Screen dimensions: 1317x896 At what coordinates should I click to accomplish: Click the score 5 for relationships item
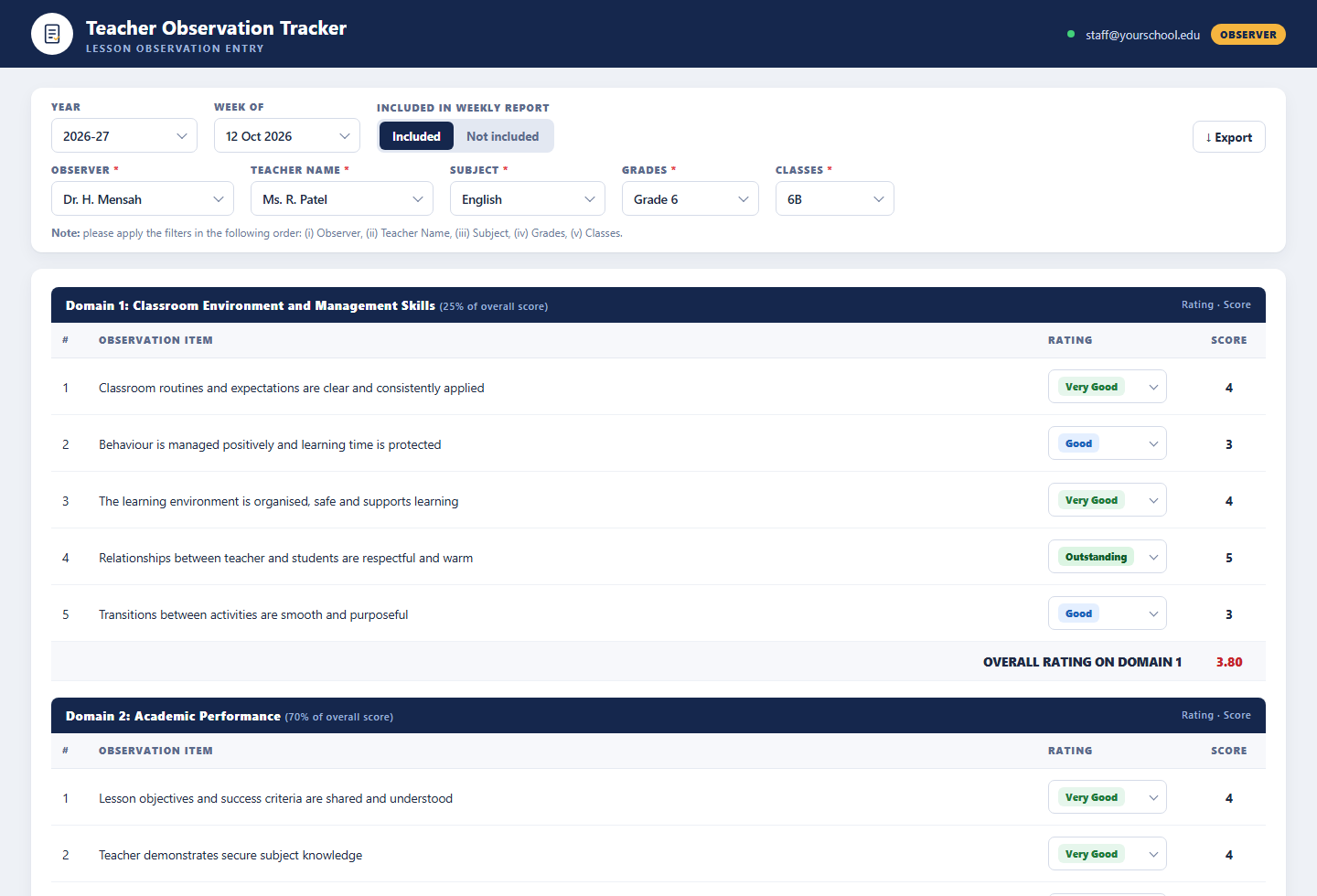(1229, 558)
